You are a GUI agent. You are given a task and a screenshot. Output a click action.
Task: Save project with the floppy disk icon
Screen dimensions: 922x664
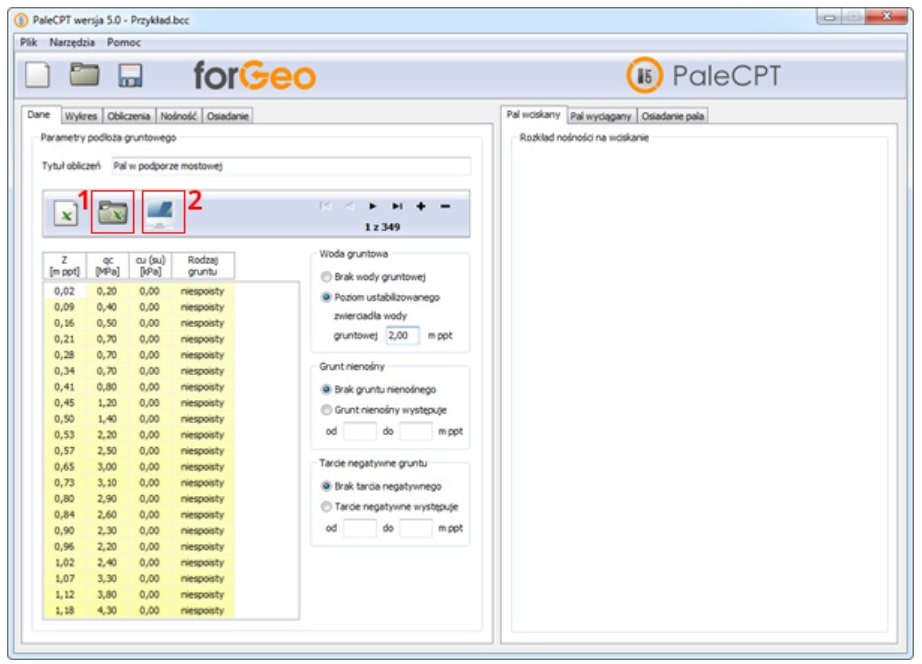tap(131, 76)
